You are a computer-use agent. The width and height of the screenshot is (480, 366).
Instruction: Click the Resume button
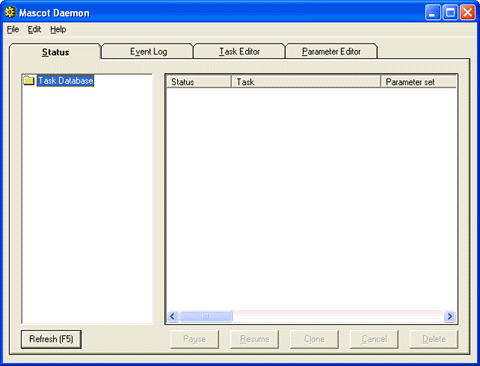(x=254, y=339)
